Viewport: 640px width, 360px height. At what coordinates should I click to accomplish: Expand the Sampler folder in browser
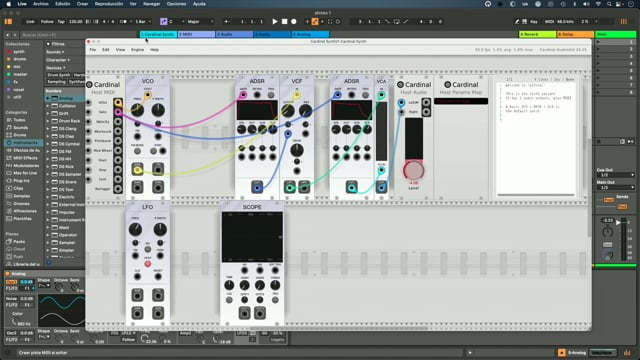click(48, 242)
